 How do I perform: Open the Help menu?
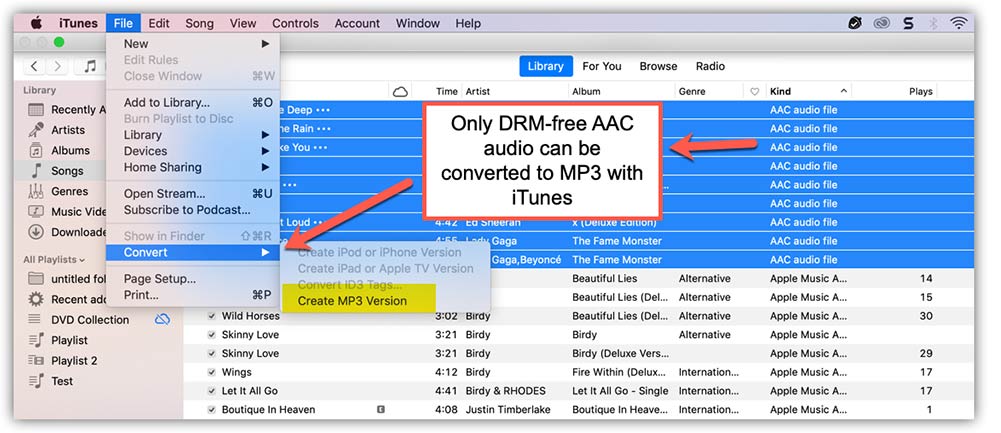tap(468, 24)
